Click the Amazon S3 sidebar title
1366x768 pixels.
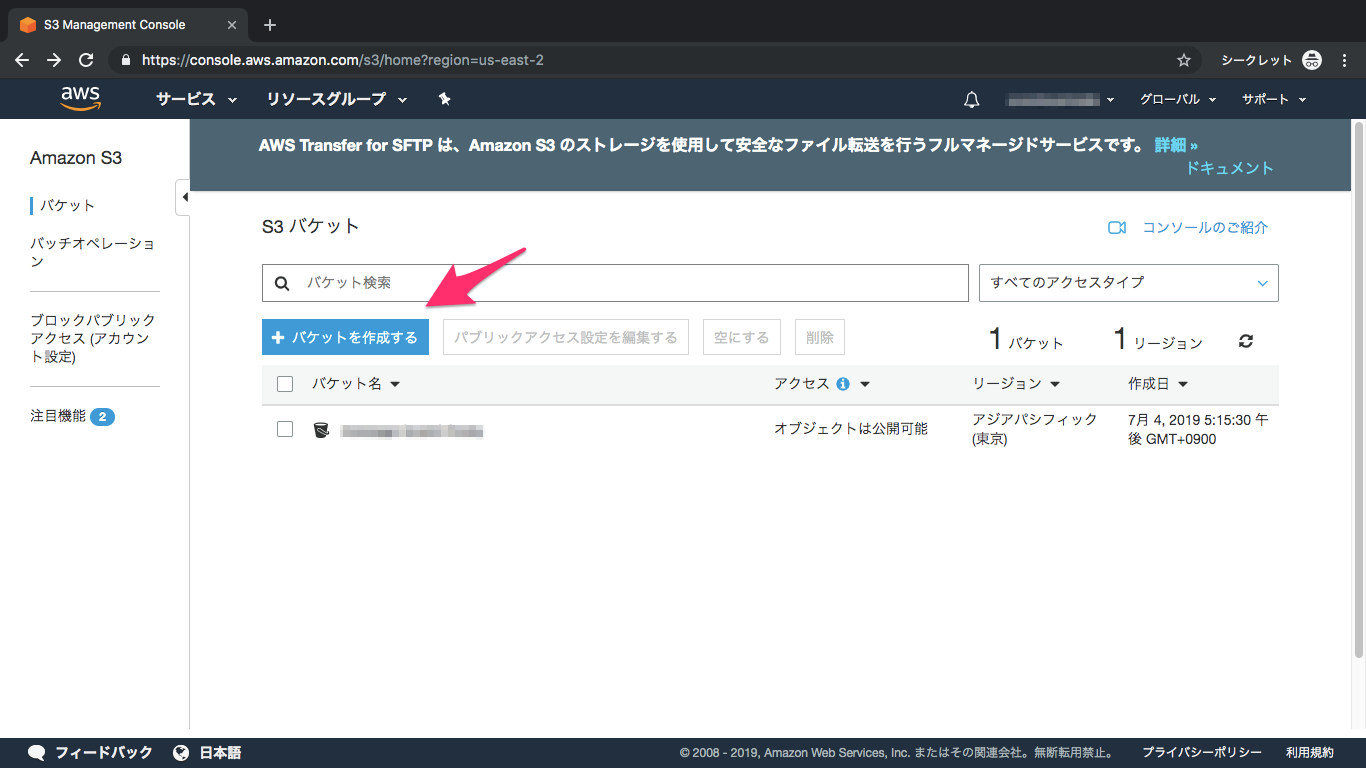pyautogui.click(x=76, y=158)
